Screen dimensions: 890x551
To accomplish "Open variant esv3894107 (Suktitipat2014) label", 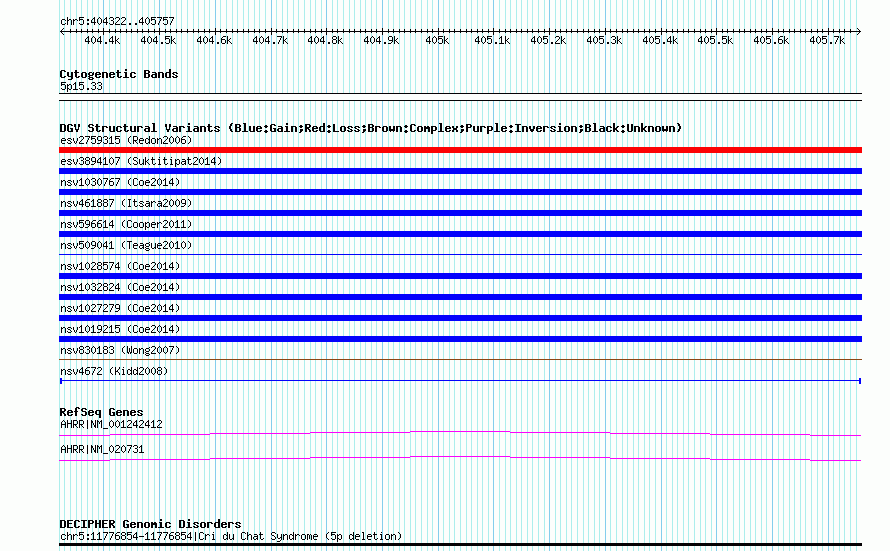I will point(141,161).
